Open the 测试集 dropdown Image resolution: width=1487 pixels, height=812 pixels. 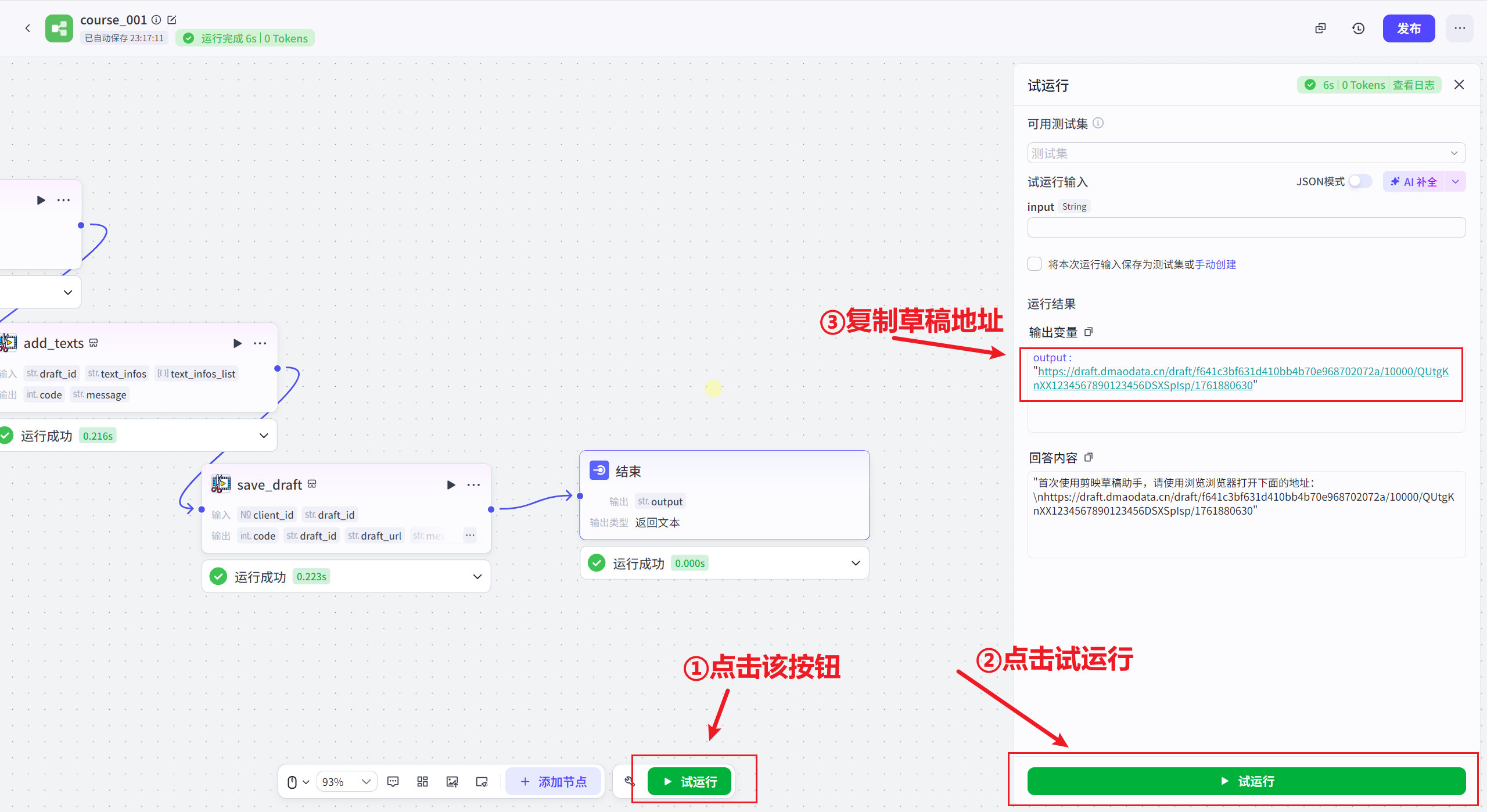1245,153
